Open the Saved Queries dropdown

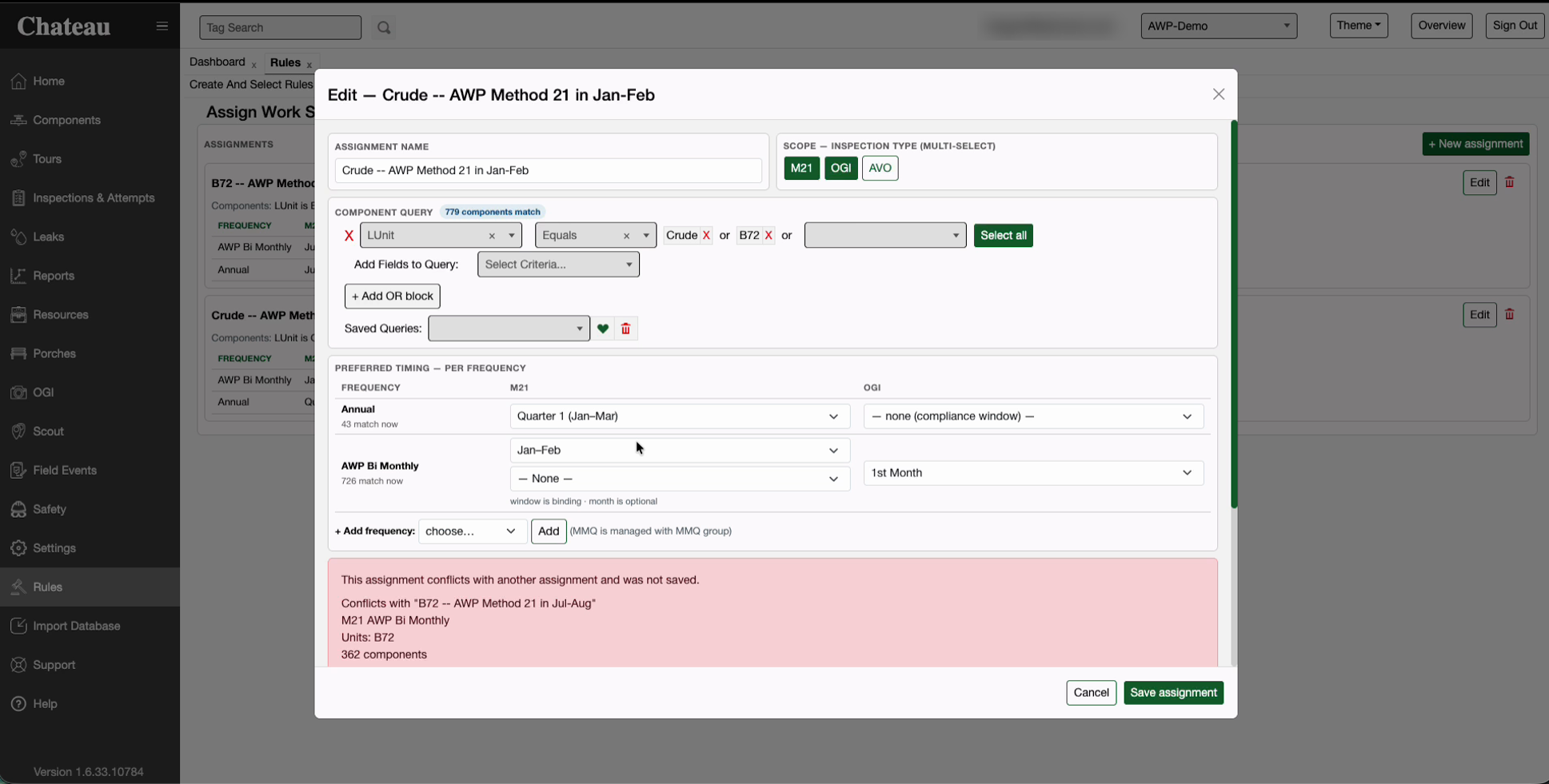(x=509, y=328)
